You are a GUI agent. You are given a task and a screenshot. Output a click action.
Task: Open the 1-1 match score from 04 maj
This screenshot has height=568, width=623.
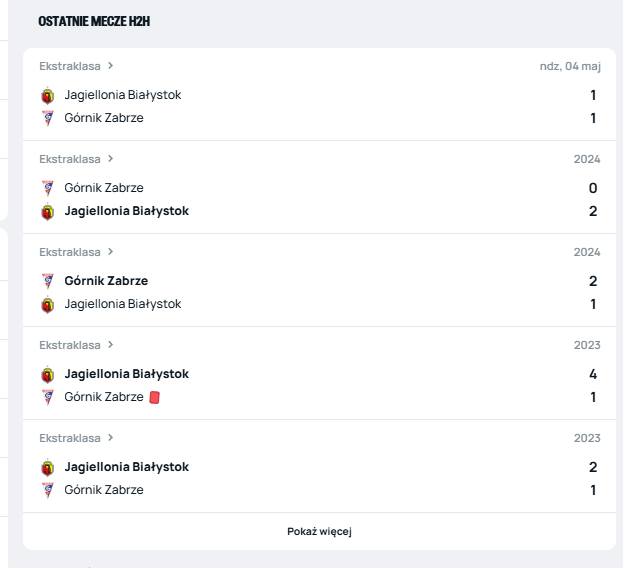point(593,106)
